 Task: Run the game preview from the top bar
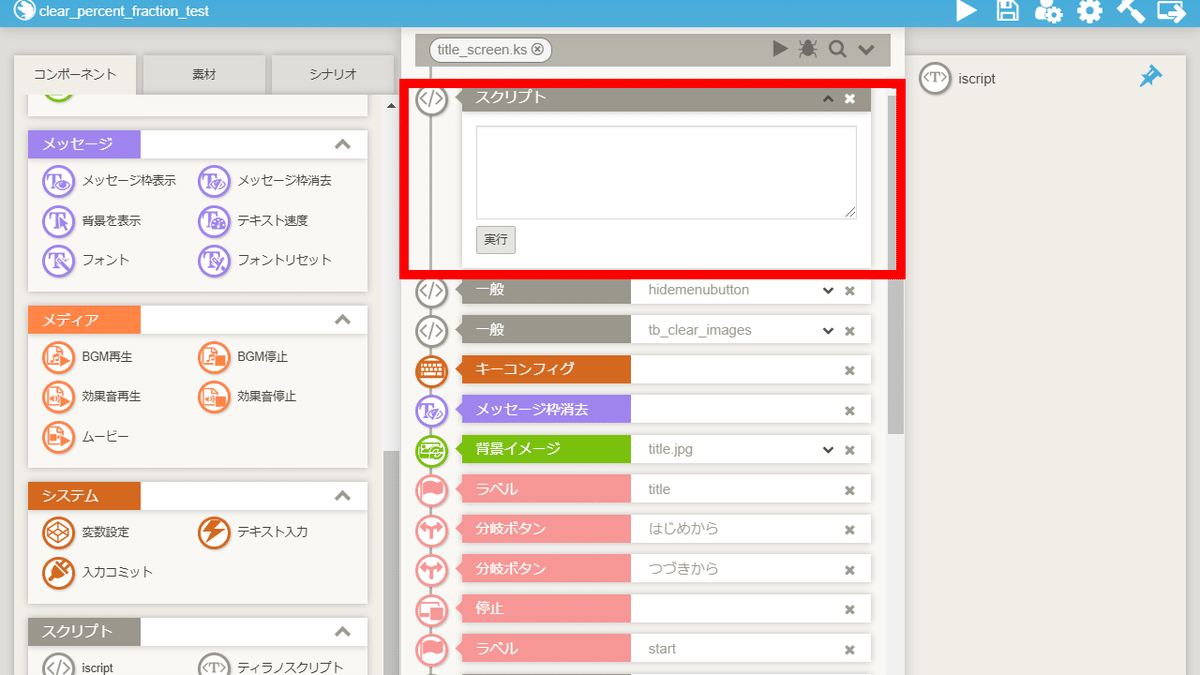pos(966,11)
